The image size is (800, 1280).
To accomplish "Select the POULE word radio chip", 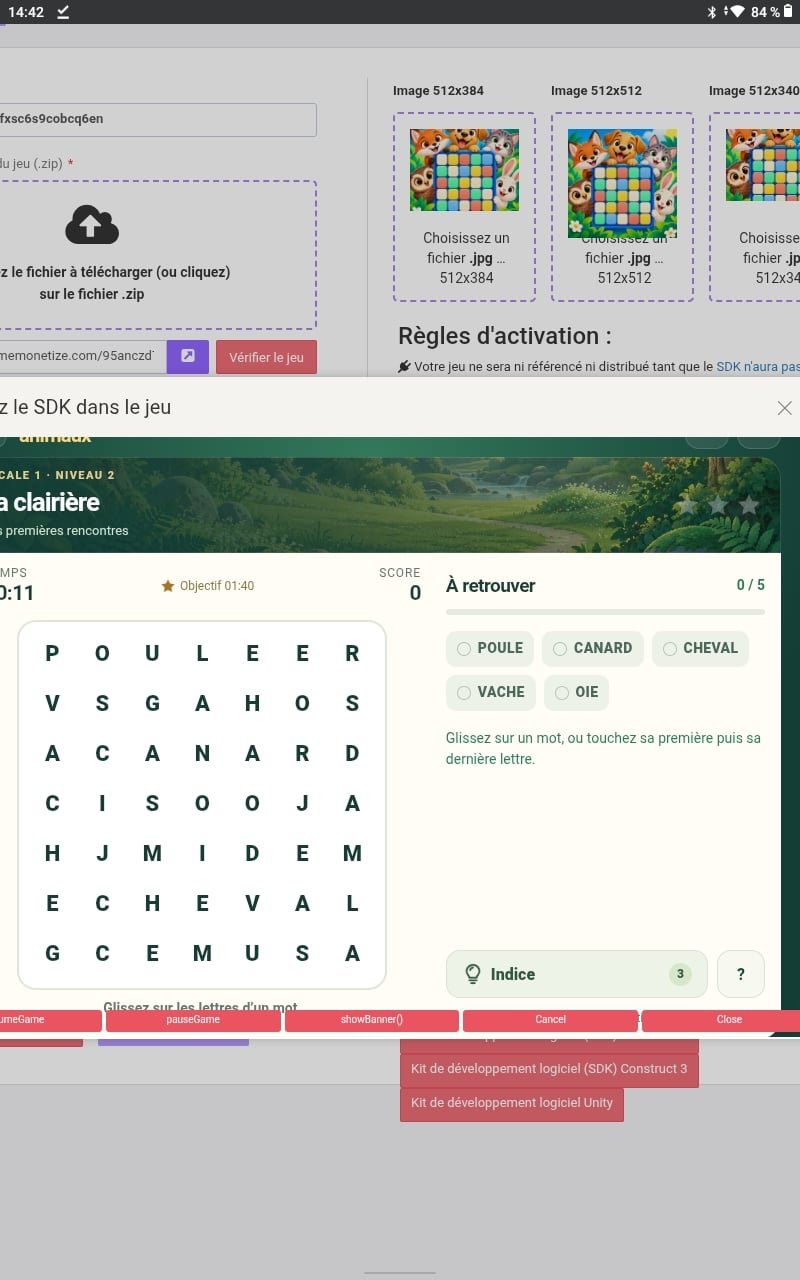I will click(490, 648).
